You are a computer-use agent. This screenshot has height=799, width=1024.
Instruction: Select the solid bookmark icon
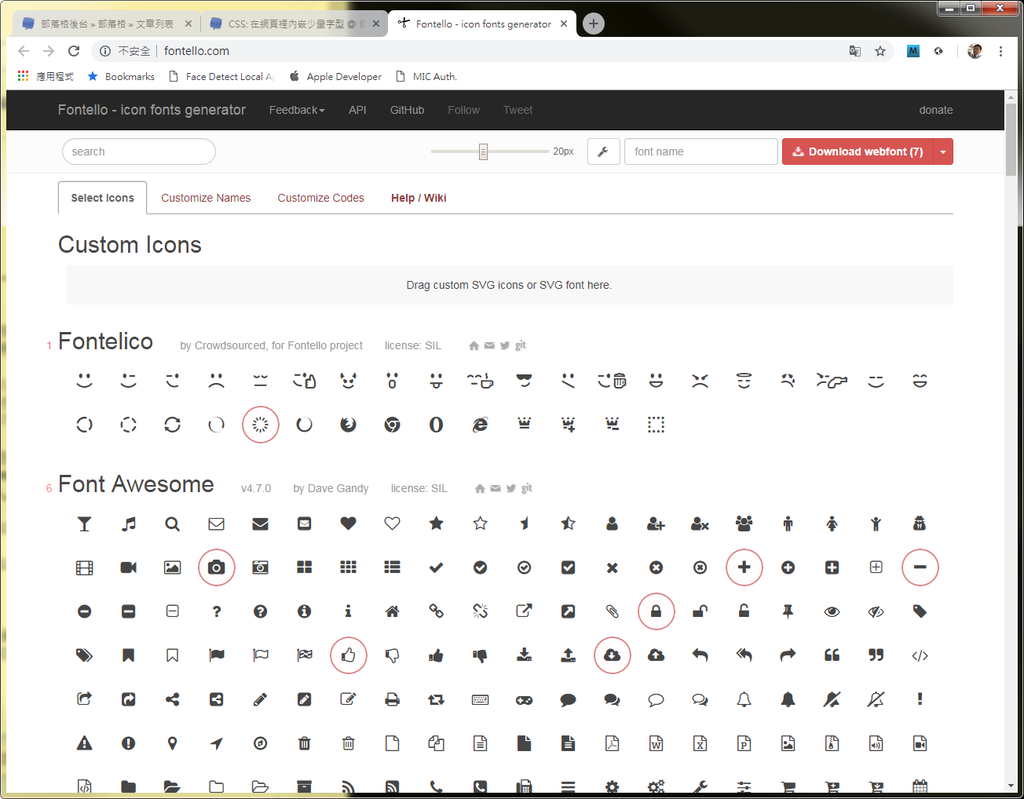click(x=129, y=655)
